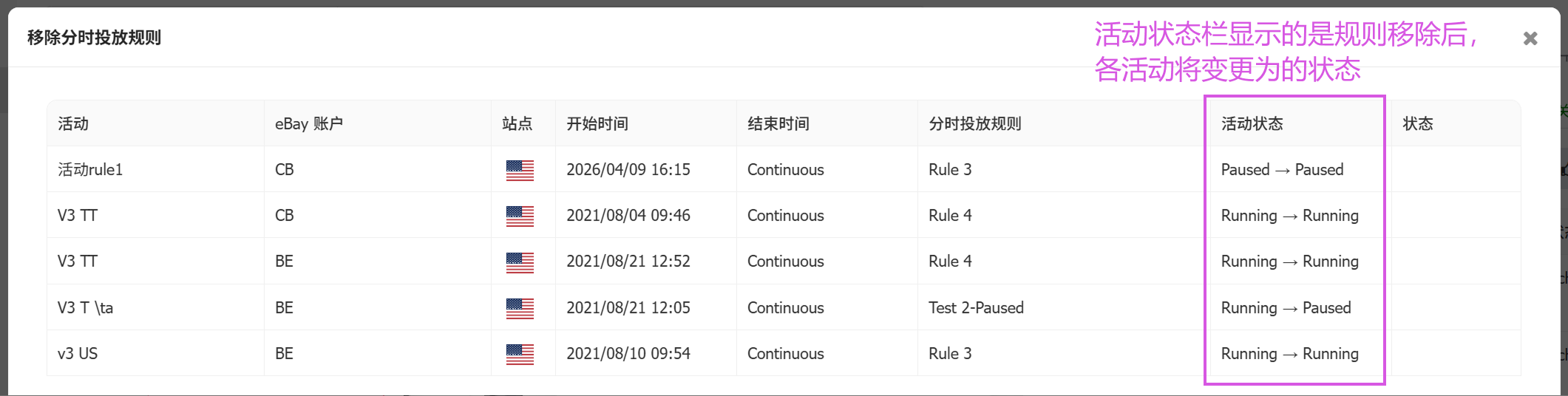Click the flag beside 2021/08/21 12:52

pos(520,262)
